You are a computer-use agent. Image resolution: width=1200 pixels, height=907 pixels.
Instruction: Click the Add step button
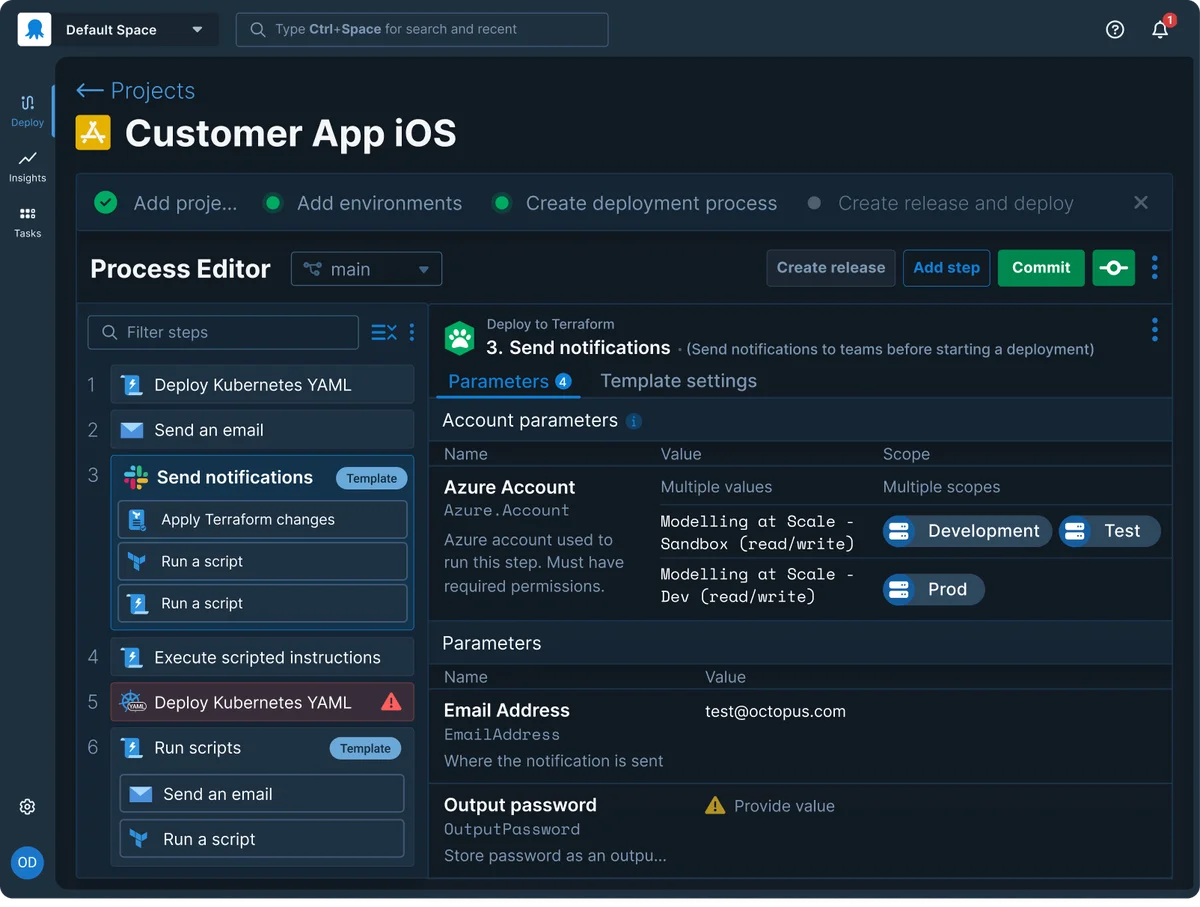947,268
